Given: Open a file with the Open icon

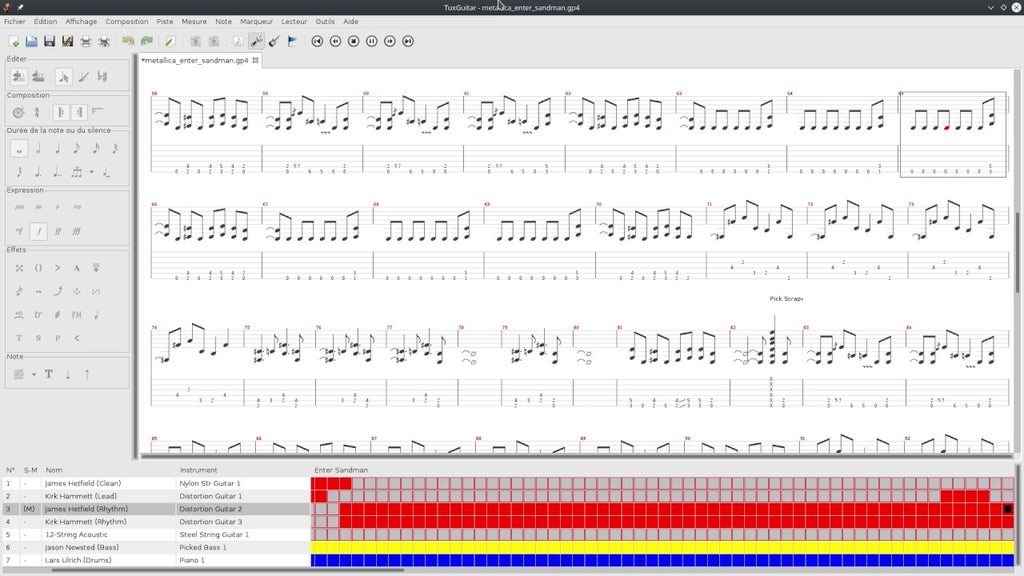Looking at the screenshot, I should click(31, 41).
